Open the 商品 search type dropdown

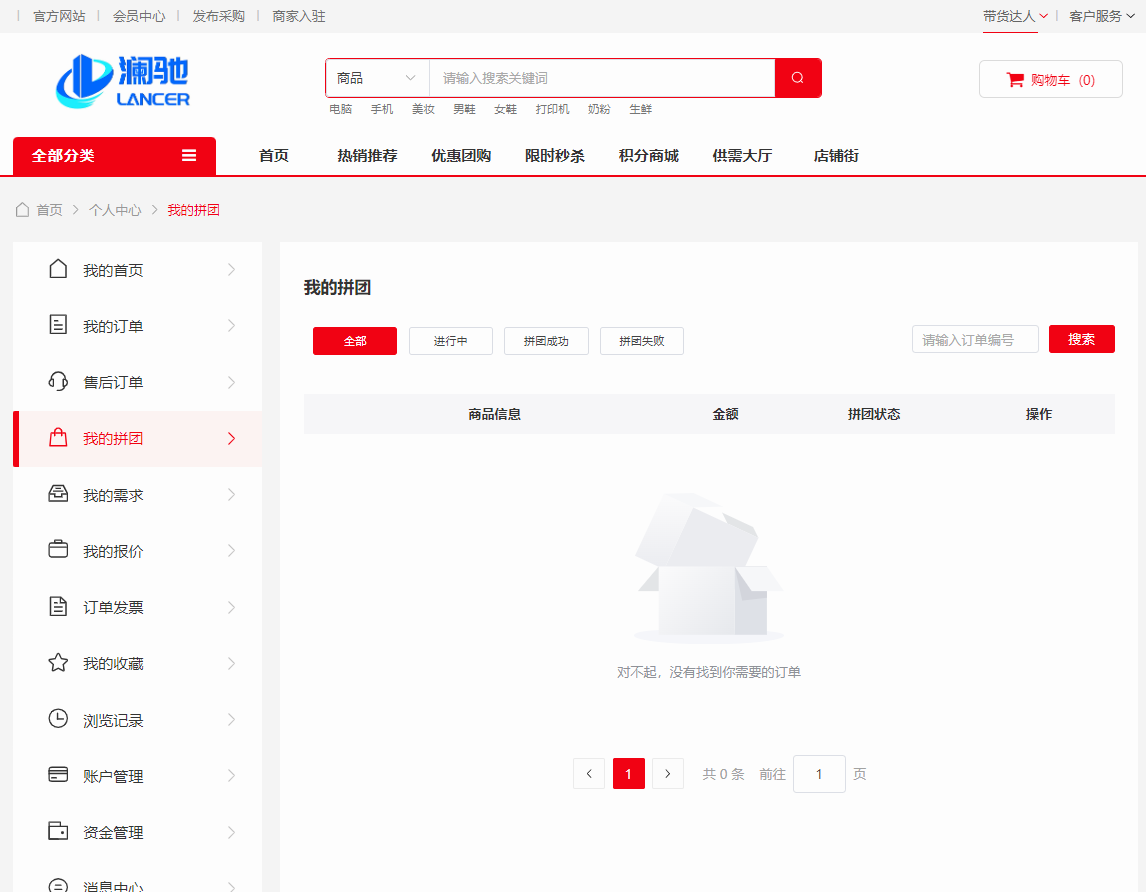coord(377,78)
